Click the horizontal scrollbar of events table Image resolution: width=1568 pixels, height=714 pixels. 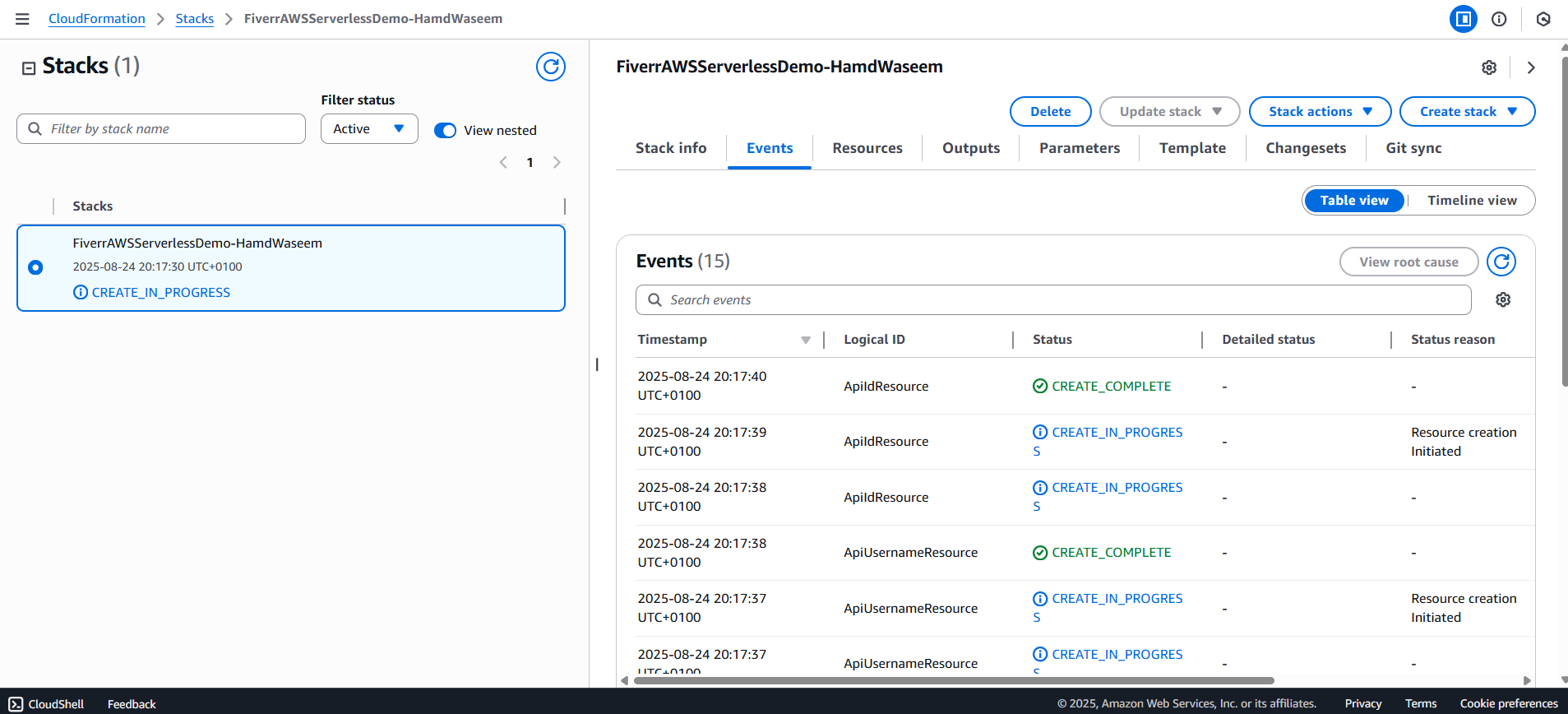click(x=953, y=681)
